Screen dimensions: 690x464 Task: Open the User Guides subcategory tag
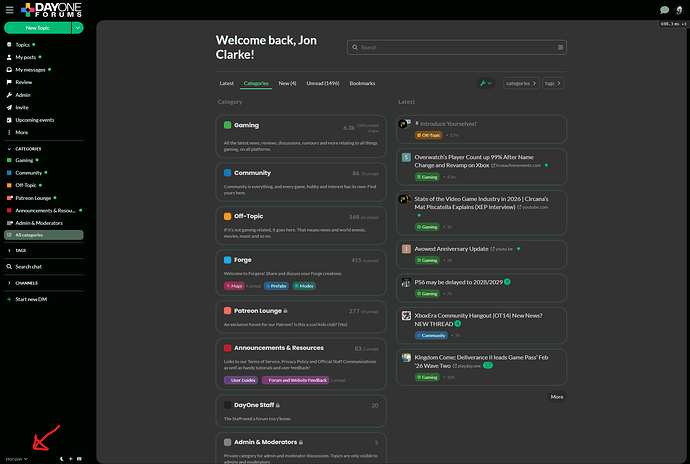click(241, 380)
